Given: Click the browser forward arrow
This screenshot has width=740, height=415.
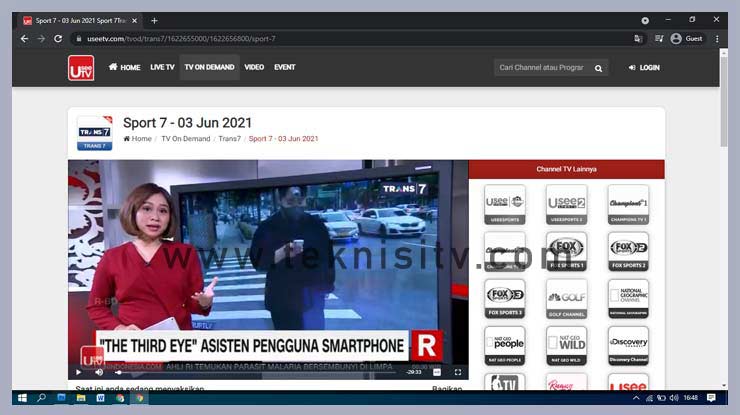Looking at the screenshot, I should pos(42,39).
